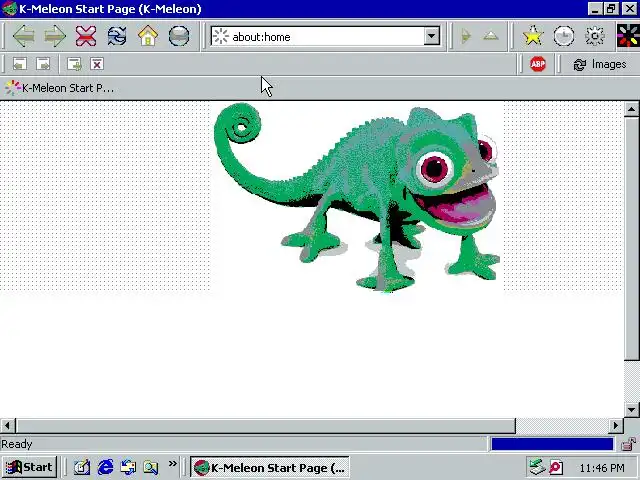Switch to previous tab icon
Screen dimensions: 640x480
(x=20, y=64)
